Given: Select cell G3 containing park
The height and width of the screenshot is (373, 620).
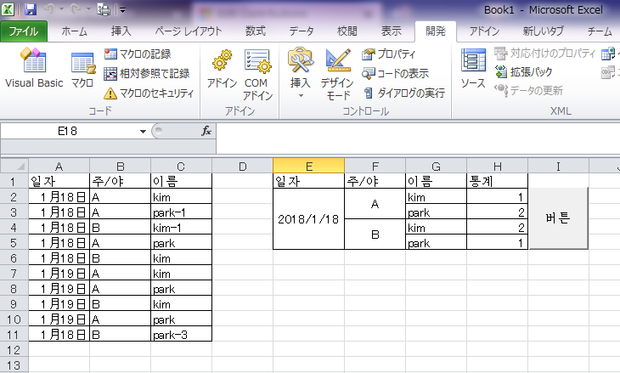Looking at the screenshot, I should [436, 212].
